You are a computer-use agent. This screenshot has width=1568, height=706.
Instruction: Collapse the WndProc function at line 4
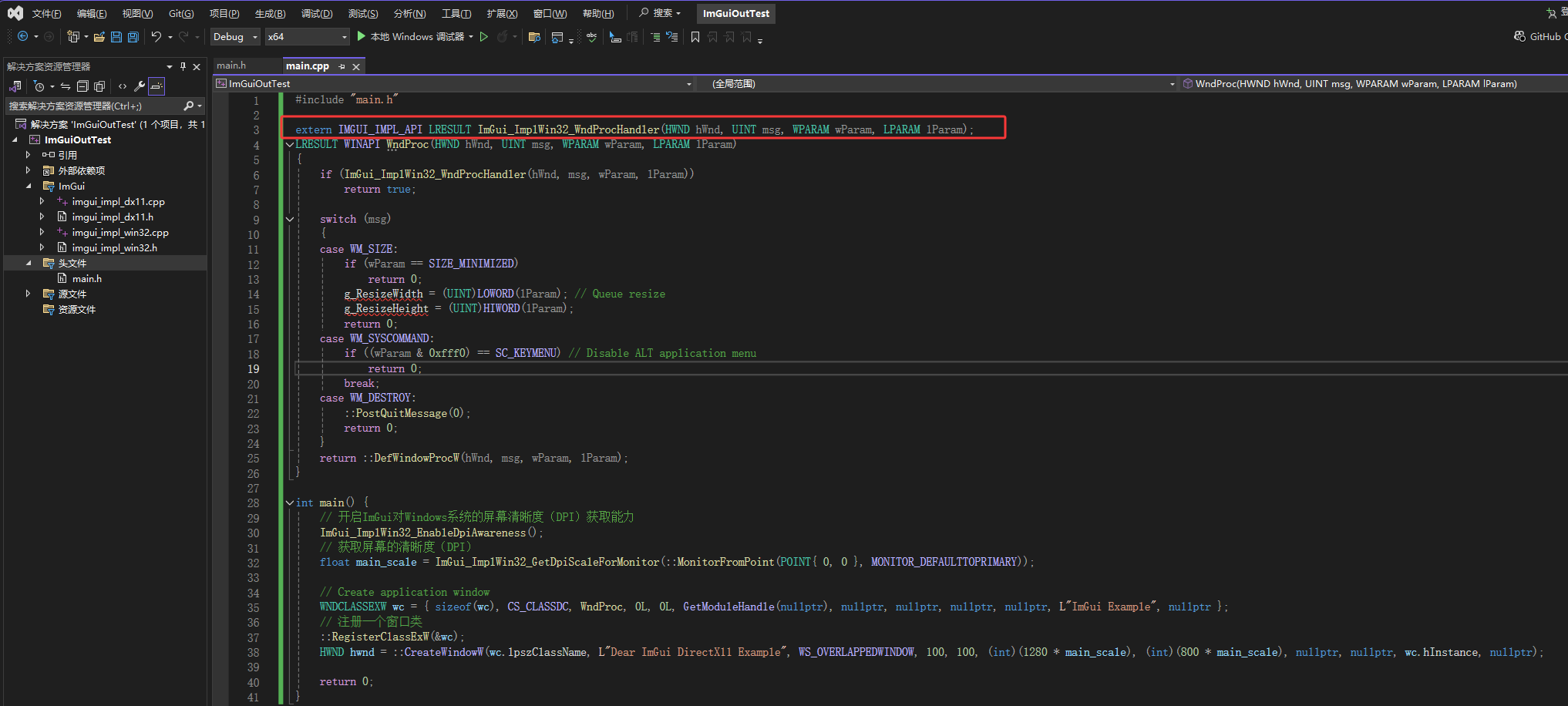pos(290,144)
